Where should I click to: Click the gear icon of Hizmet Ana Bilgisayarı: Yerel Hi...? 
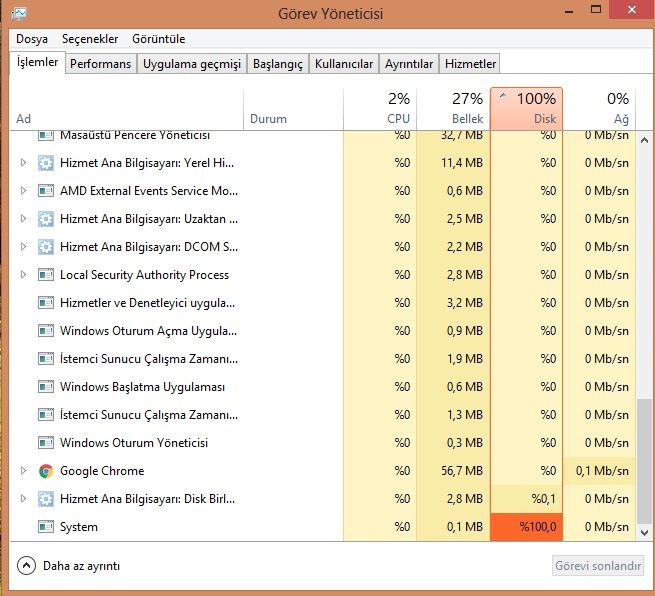coord(46,163)
